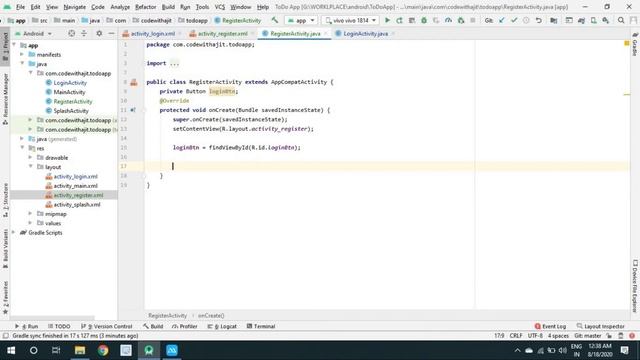Click override gutter icon beside onCreate

(x=133, y=110)
